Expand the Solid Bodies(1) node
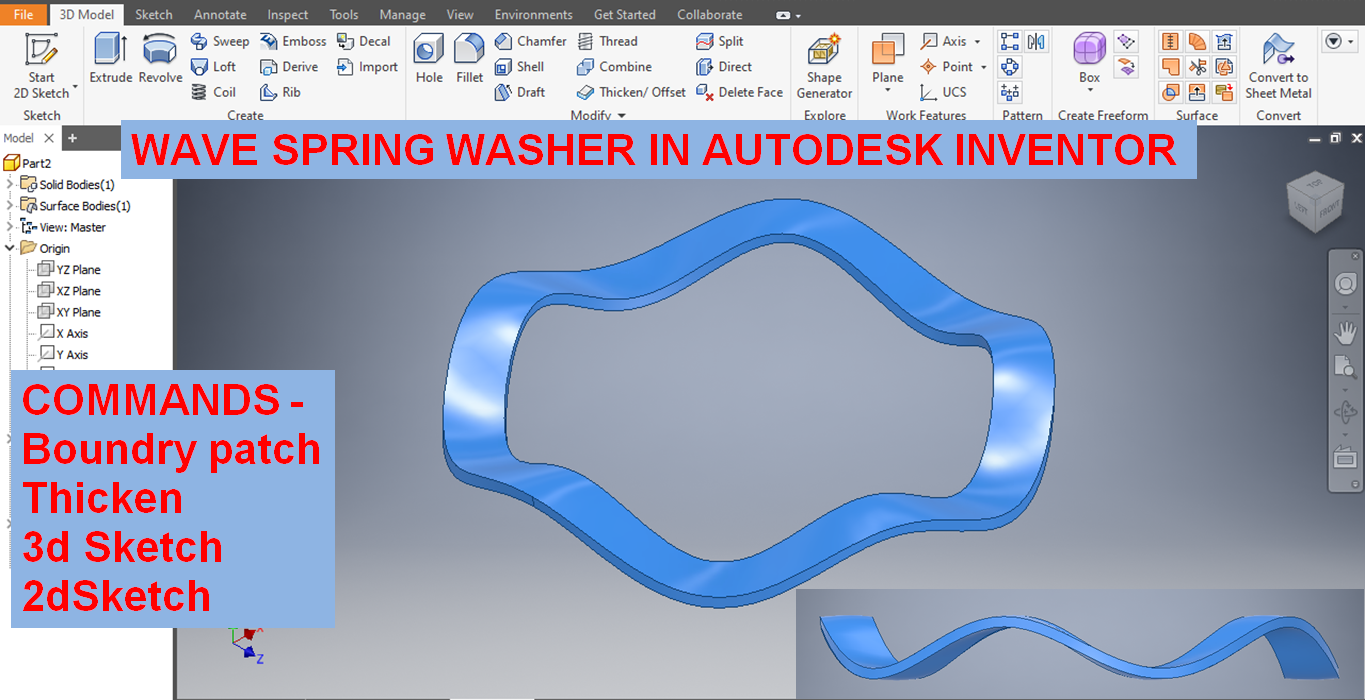The width and height of the screenshot is (1365, 700). click(10, 184)
